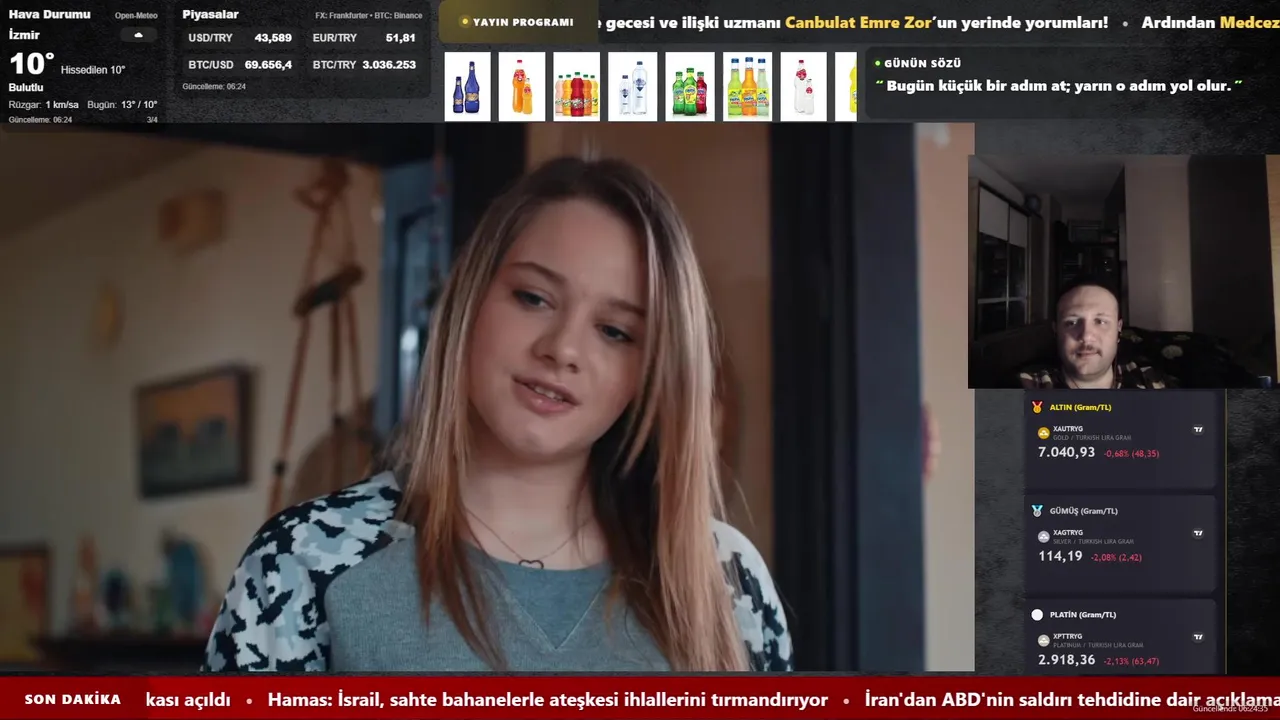Click the BTC/USD 69.656,4 rate

click(240, 65)
